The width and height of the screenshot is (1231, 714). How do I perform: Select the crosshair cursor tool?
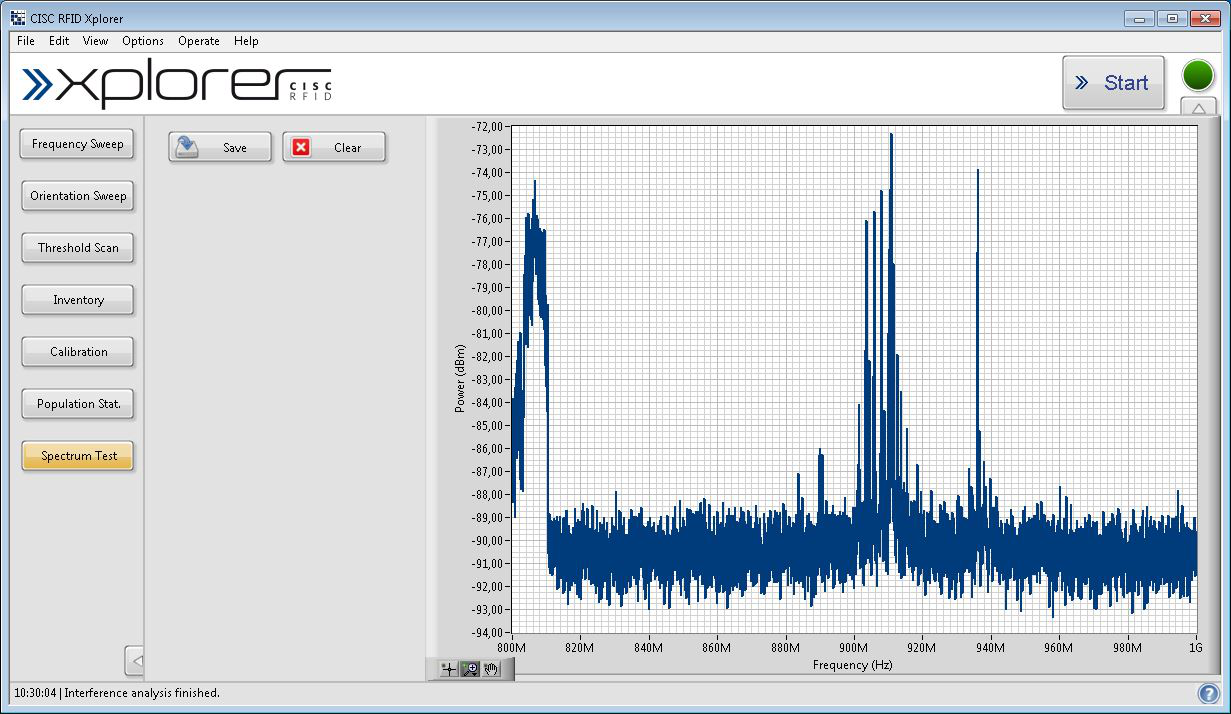(449, 670)
